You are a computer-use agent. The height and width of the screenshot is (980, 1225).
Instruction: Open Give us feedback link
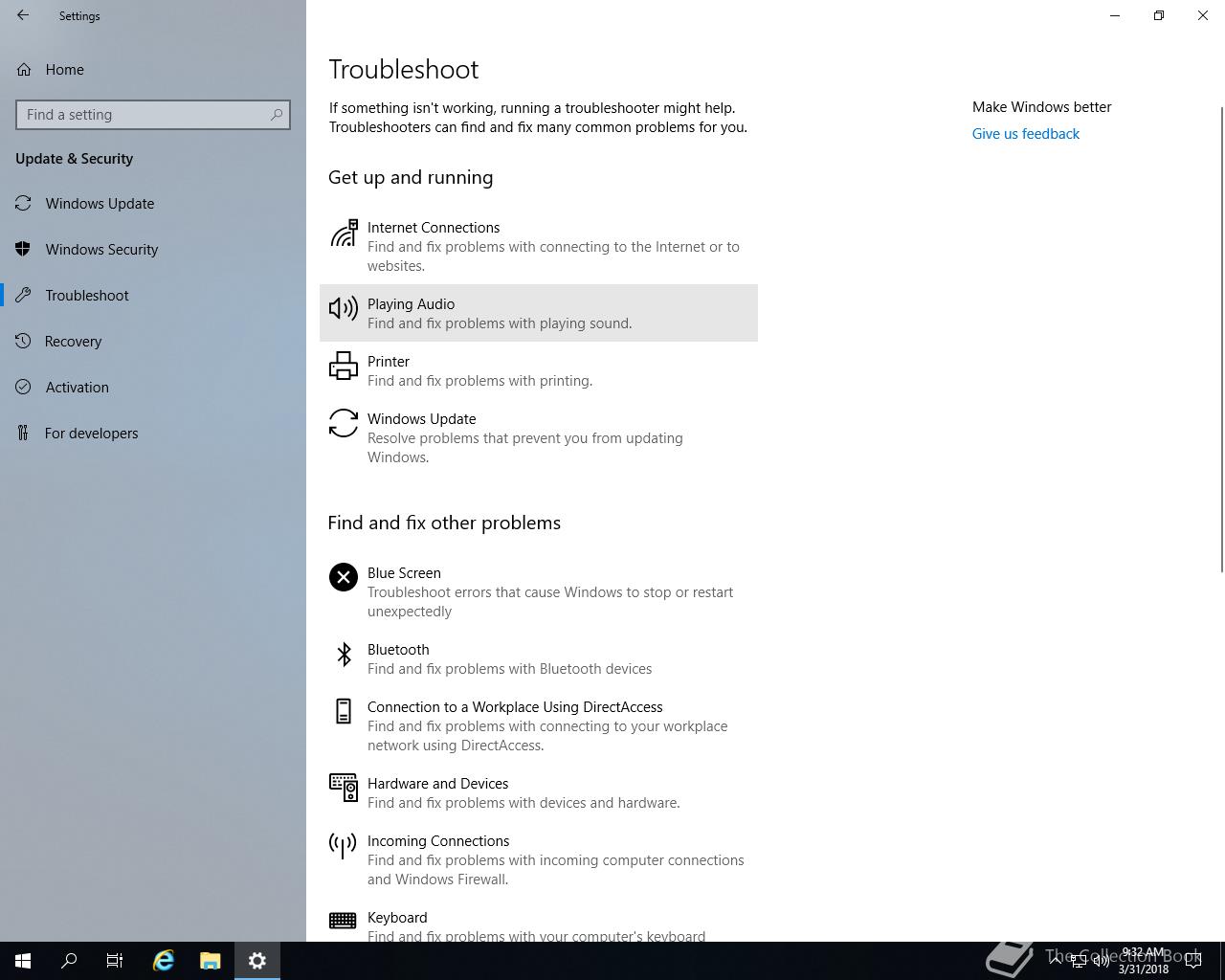[x=1025, y=134]
